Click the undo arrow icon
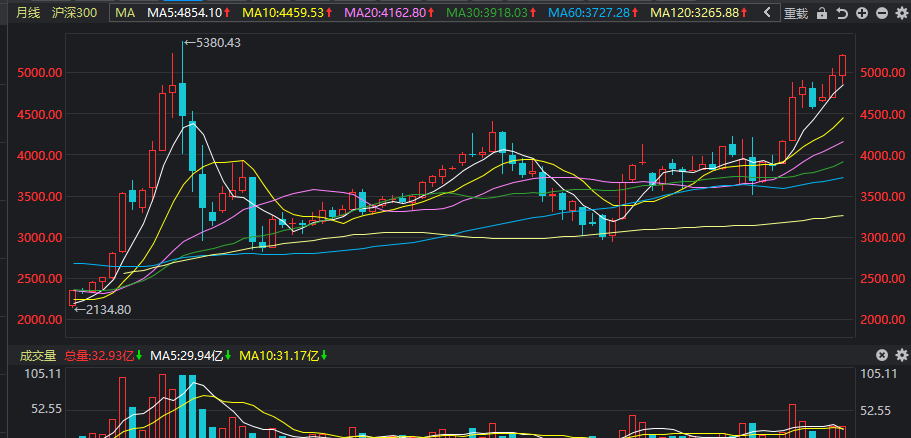 point(842,13)
